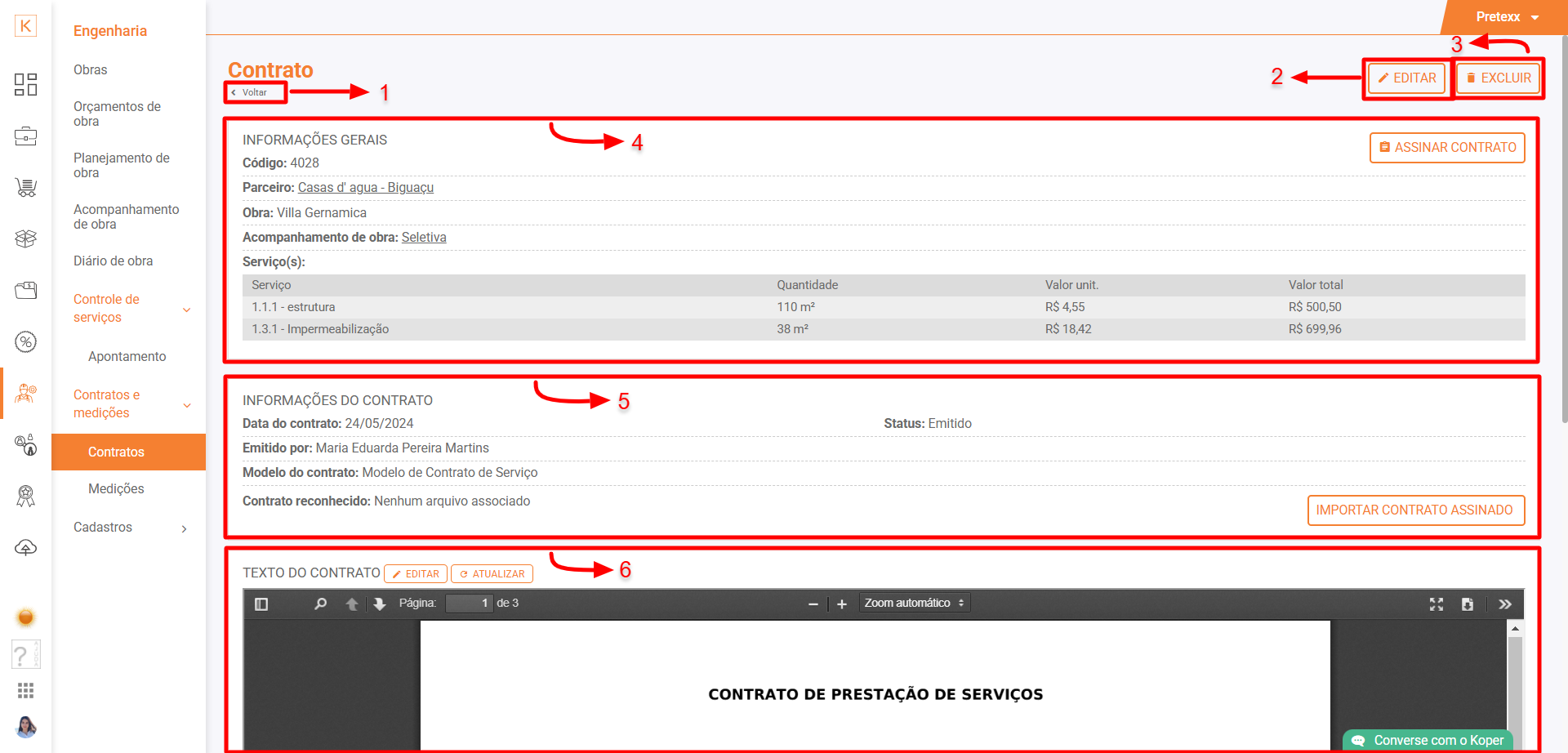
Task: Click Importar Contrato Assinado button
Action: 1415,510
